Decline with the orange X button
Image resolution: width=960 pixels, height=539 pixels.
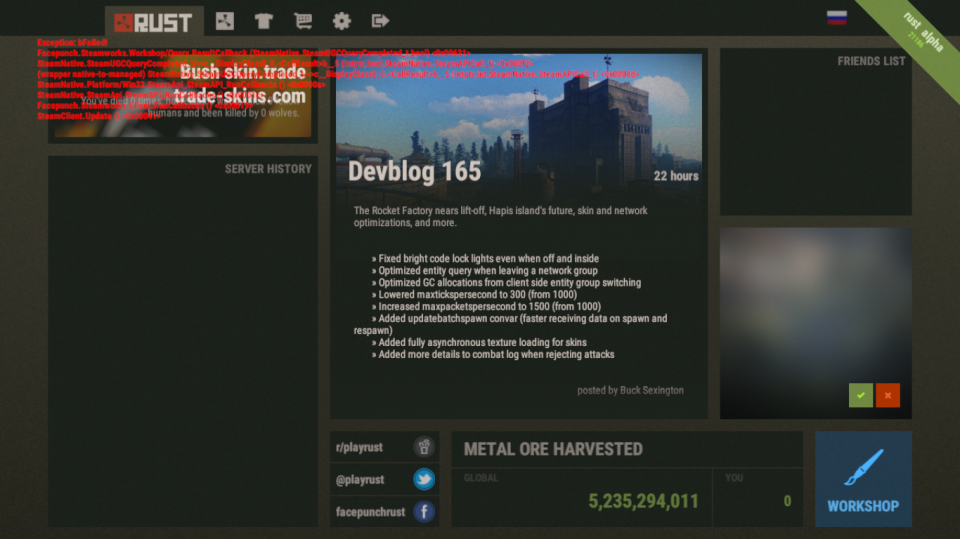point(888,395)
